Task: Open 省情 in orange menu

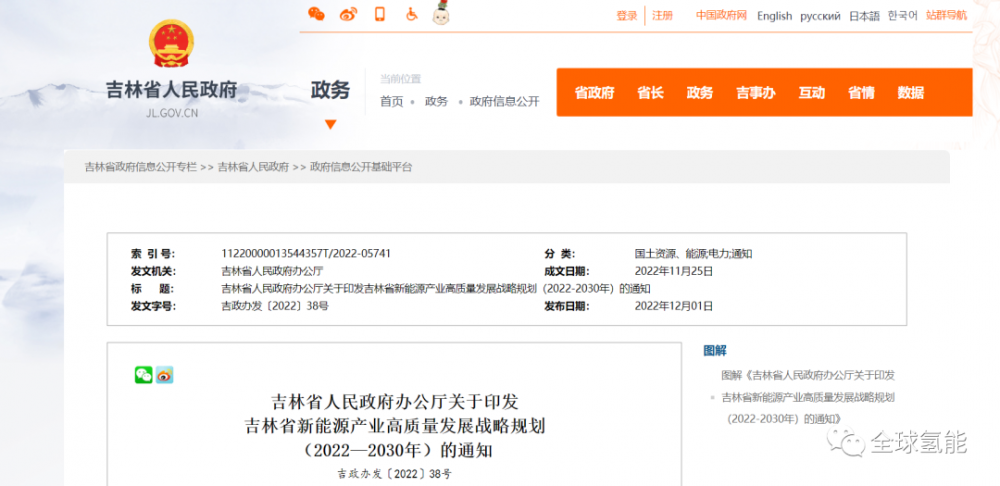Action: (x=861, y=93)
